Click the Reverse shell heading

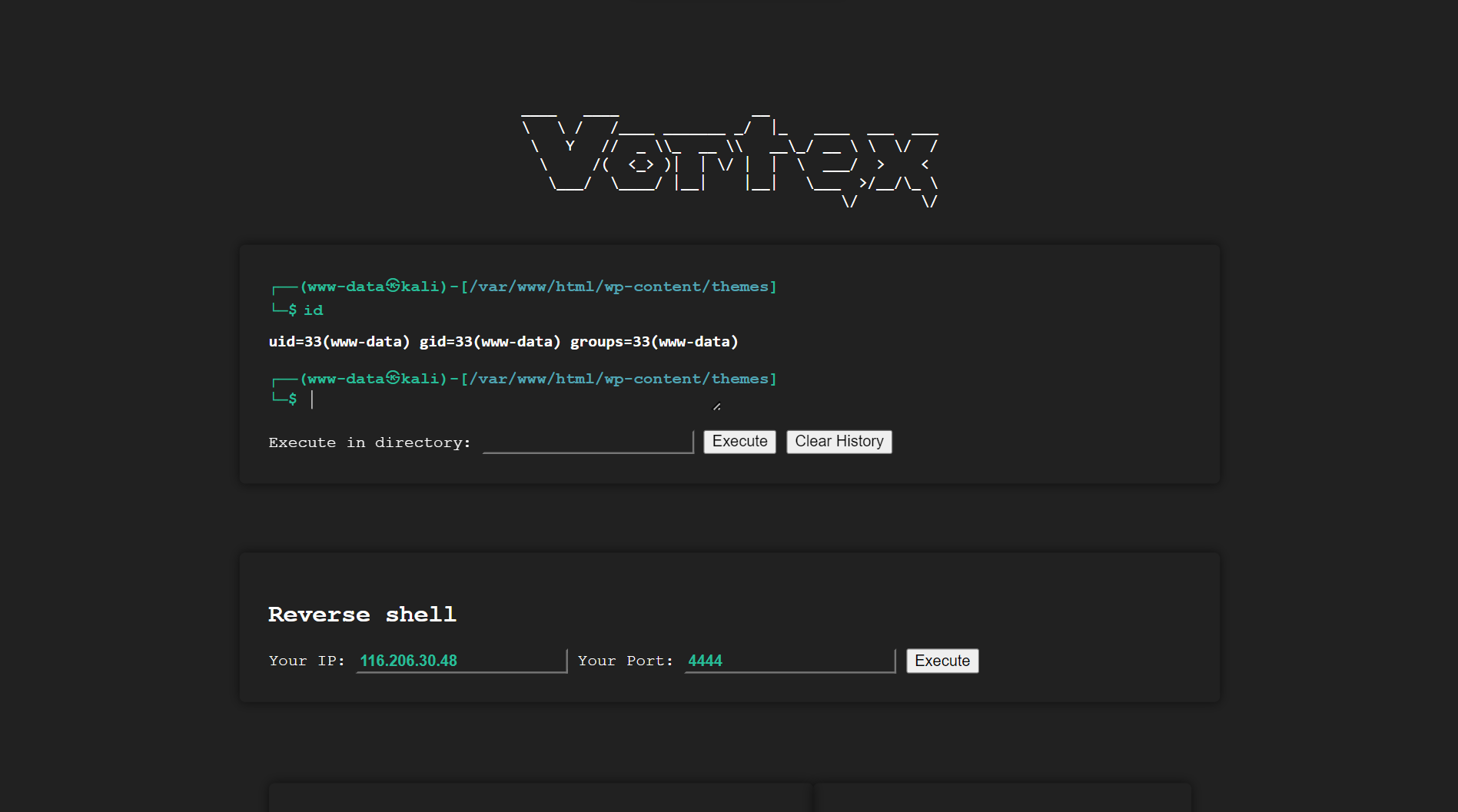362,615
